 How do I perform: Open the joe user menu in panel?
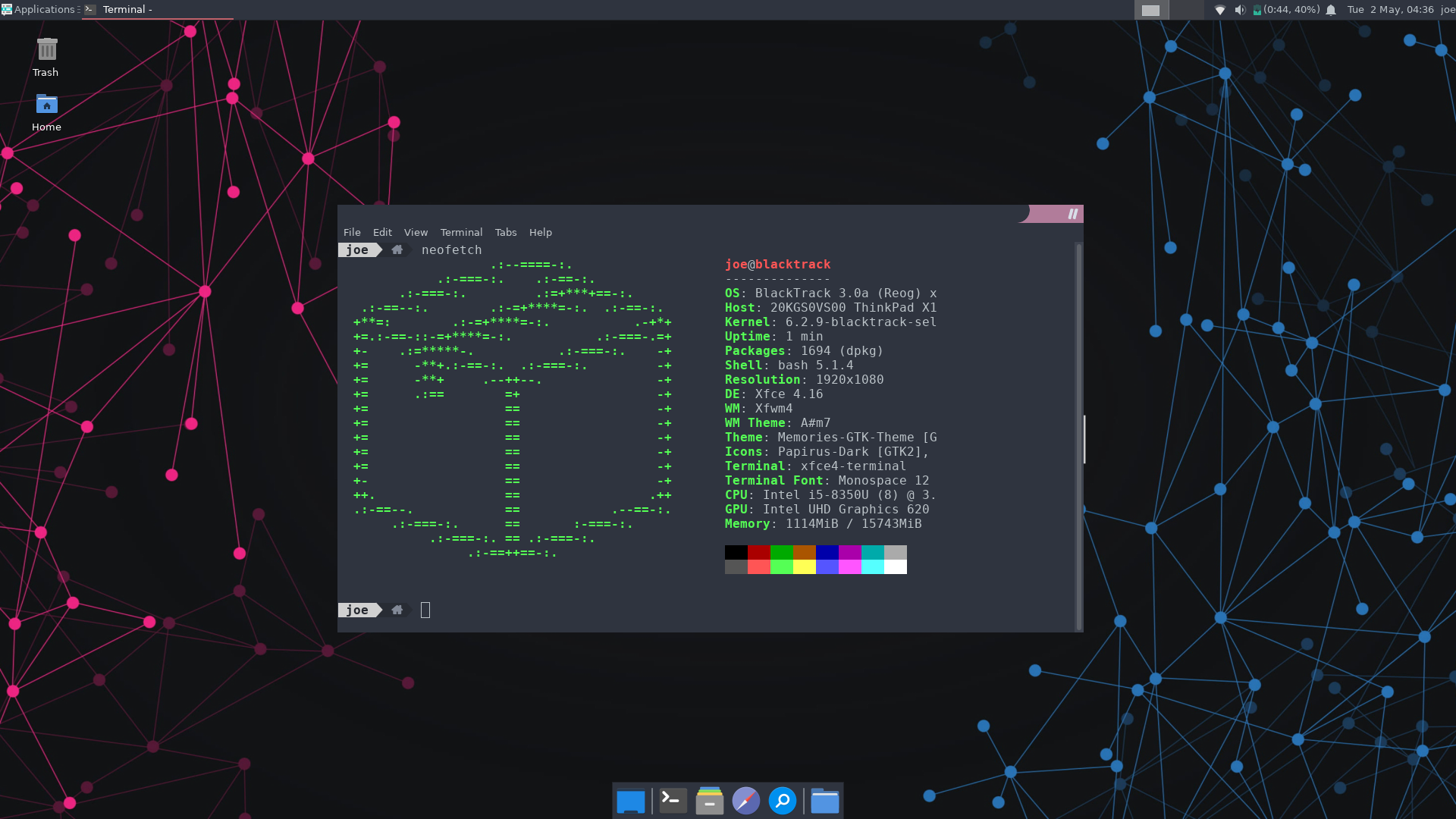pyautogui.click(x=1447, y=10)
